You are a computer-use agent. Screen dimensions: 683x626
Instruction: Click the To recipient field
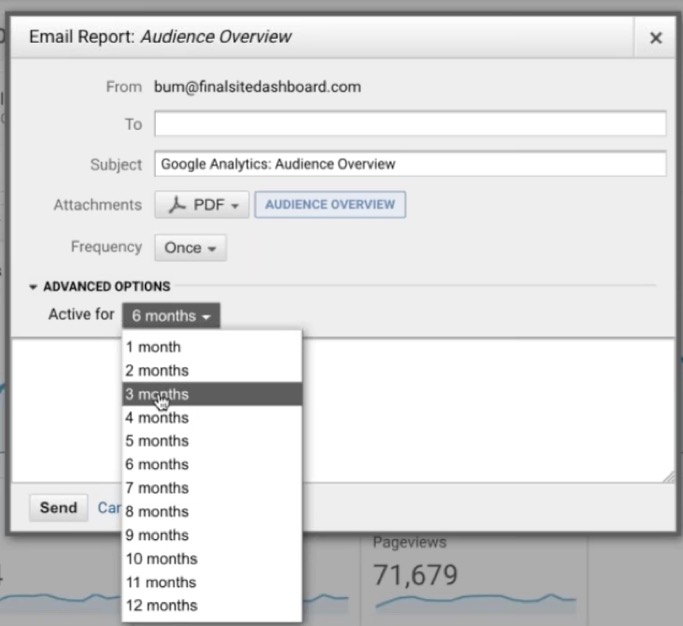(x=410, y=124)
